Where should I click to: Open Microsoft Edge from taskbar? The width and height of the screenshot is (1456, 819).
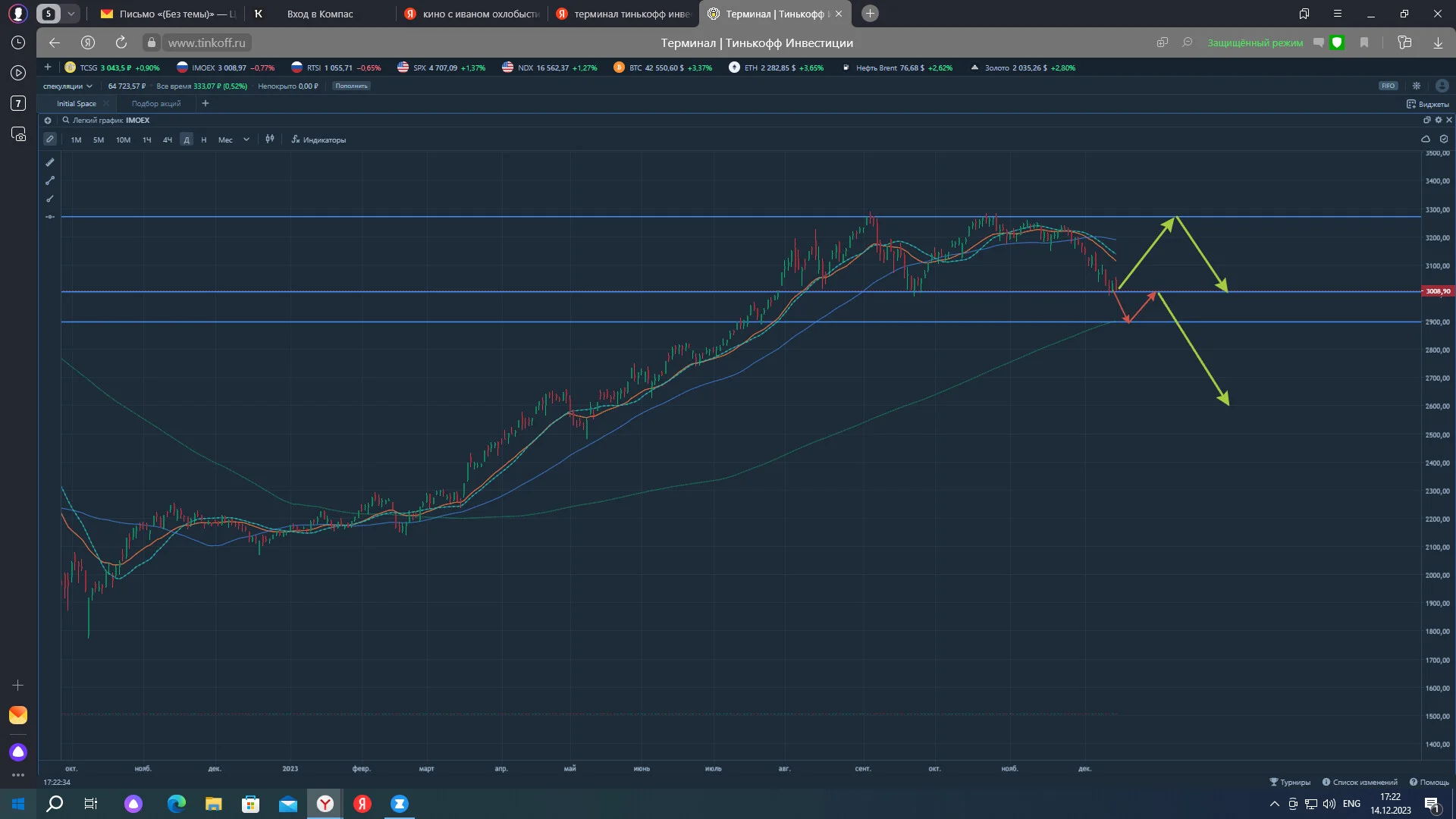click(x=176, y=804)
